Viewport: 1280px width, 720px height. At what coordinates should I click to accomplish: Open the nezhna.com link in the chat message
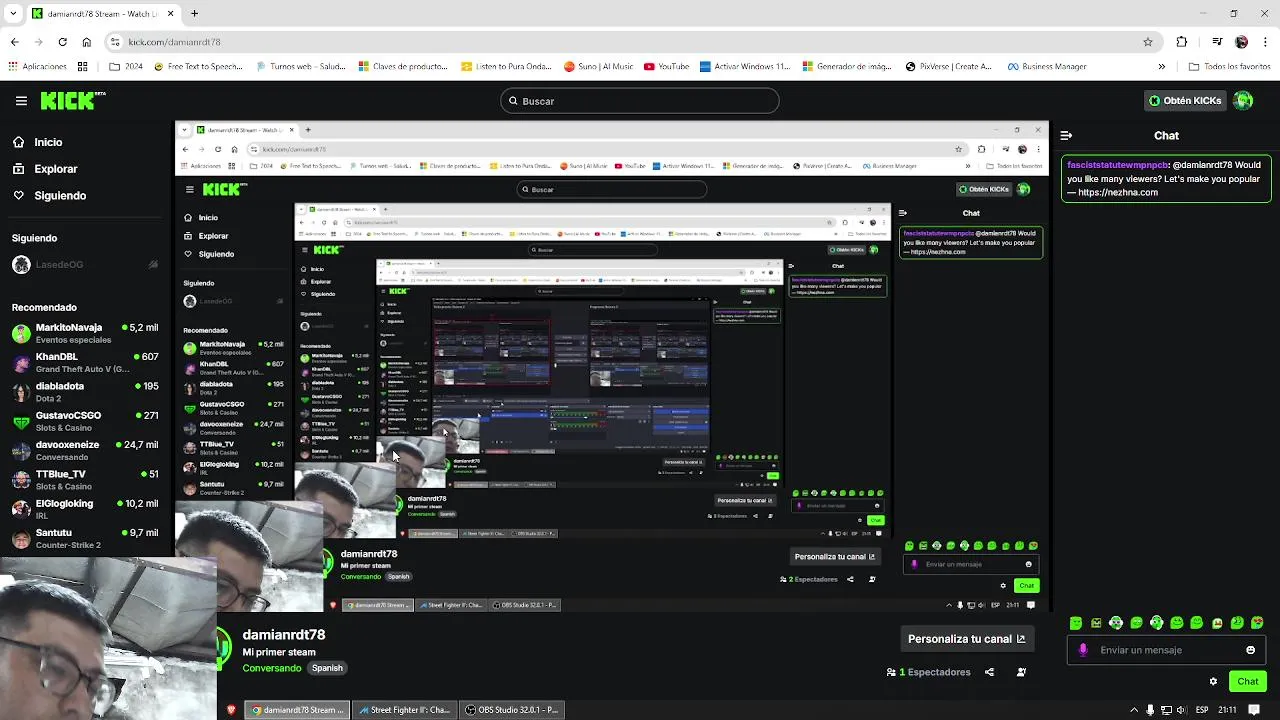[x=1118, y=192]
